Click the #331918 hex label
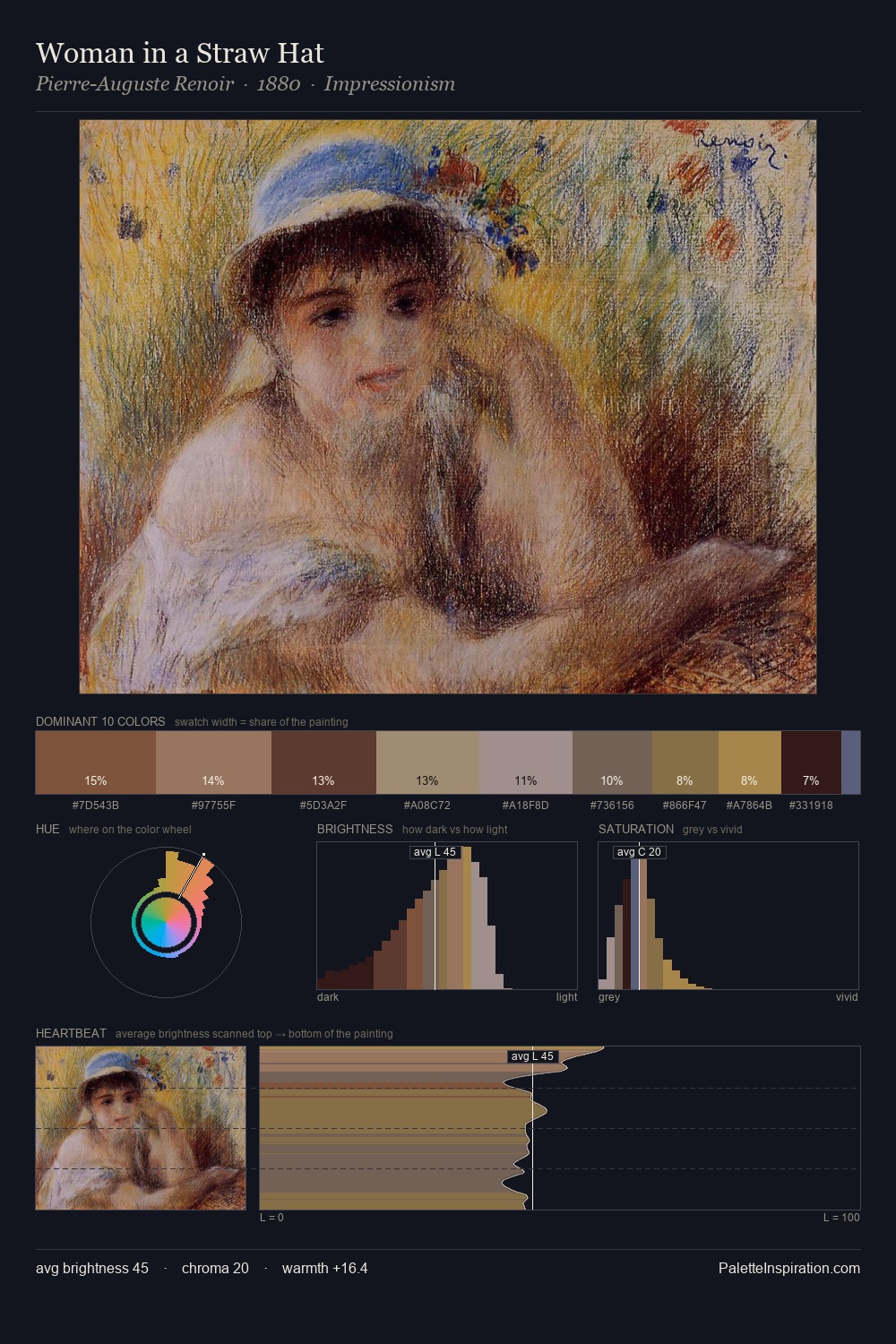Viewport: 896px width, 1344px height. click(x=811, y=806)
